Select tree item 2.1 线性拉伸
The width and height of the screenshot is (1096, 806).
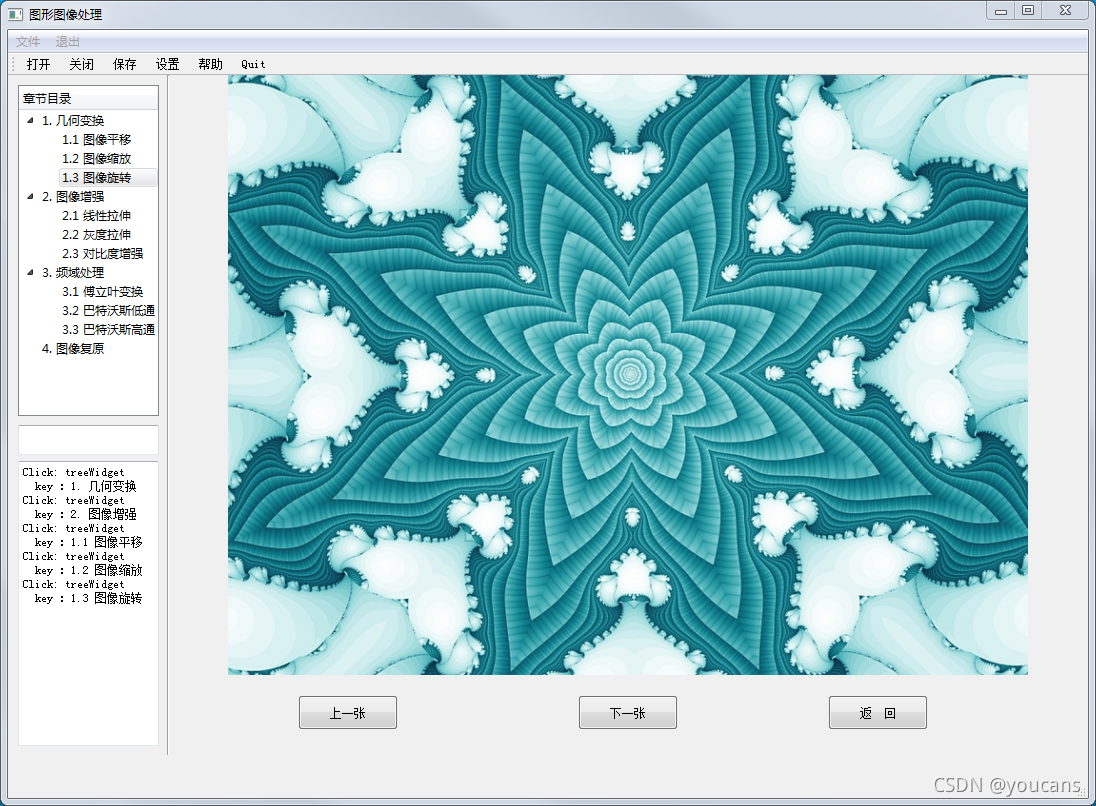[x=96, y=216]
